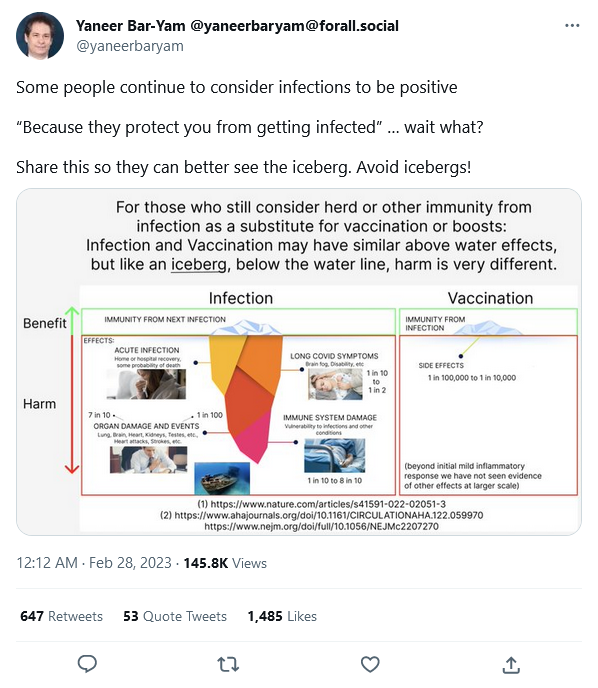The width and height of the screenshot is (598, 688).
Task: Open the share upload icon
Action: [x=511, y=664]
